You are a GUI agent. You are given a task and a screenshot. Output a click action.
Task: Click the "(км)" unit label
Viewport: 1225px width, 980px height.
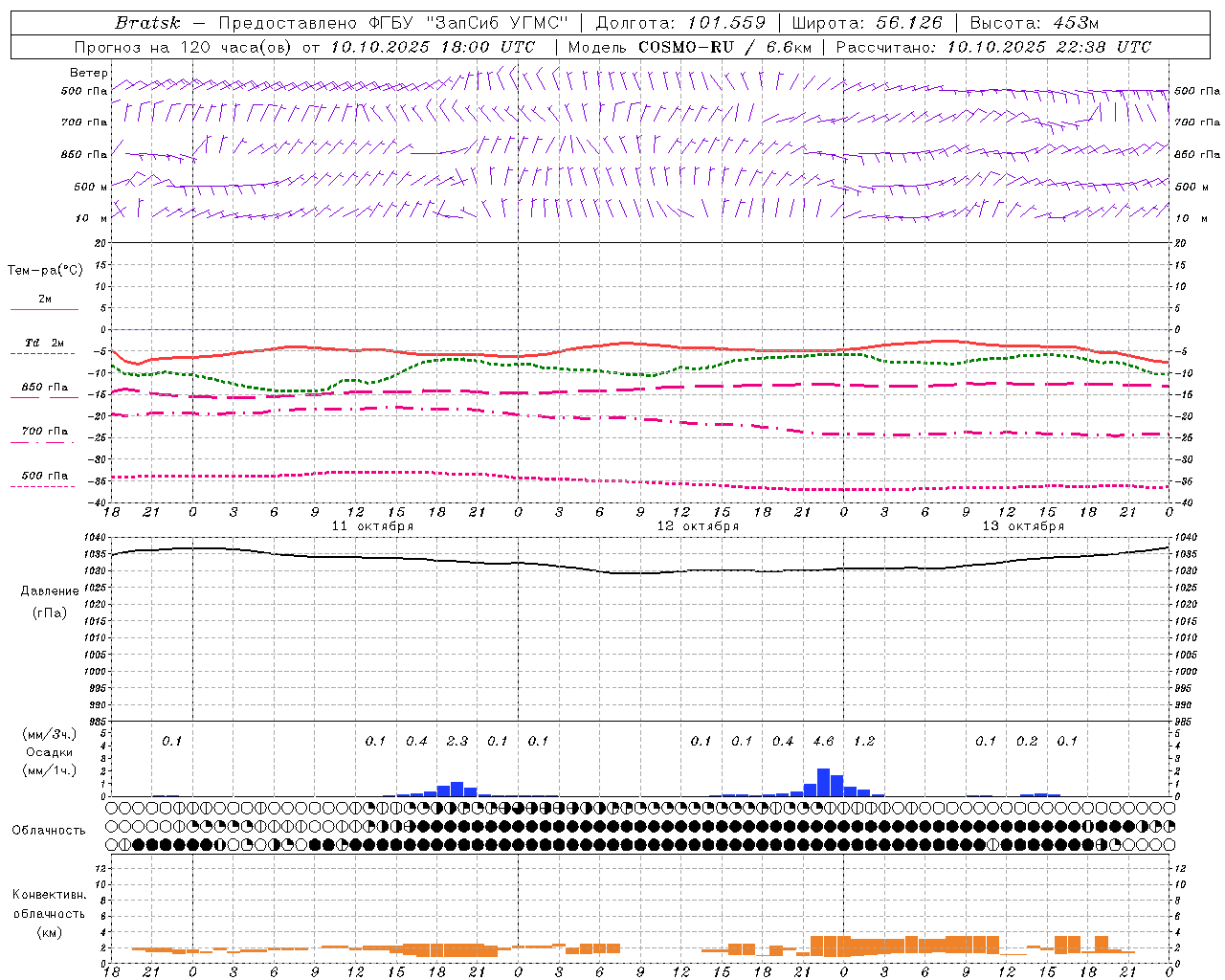(x=49, y=932)
